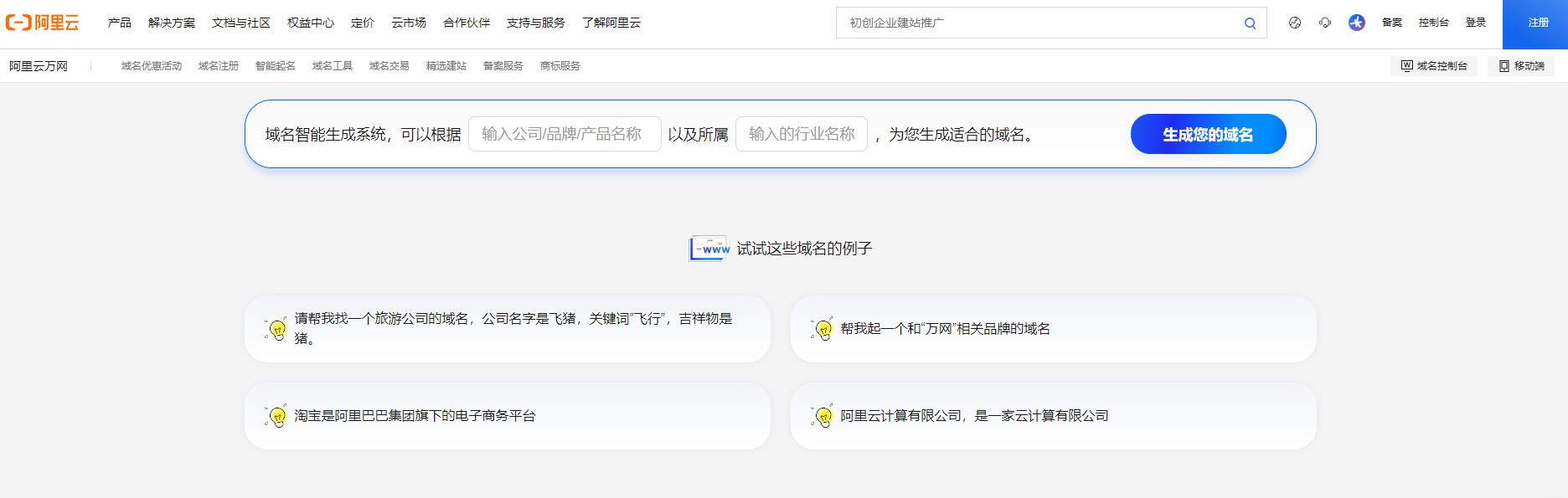Click the industry name input field

tap(802, 134)
